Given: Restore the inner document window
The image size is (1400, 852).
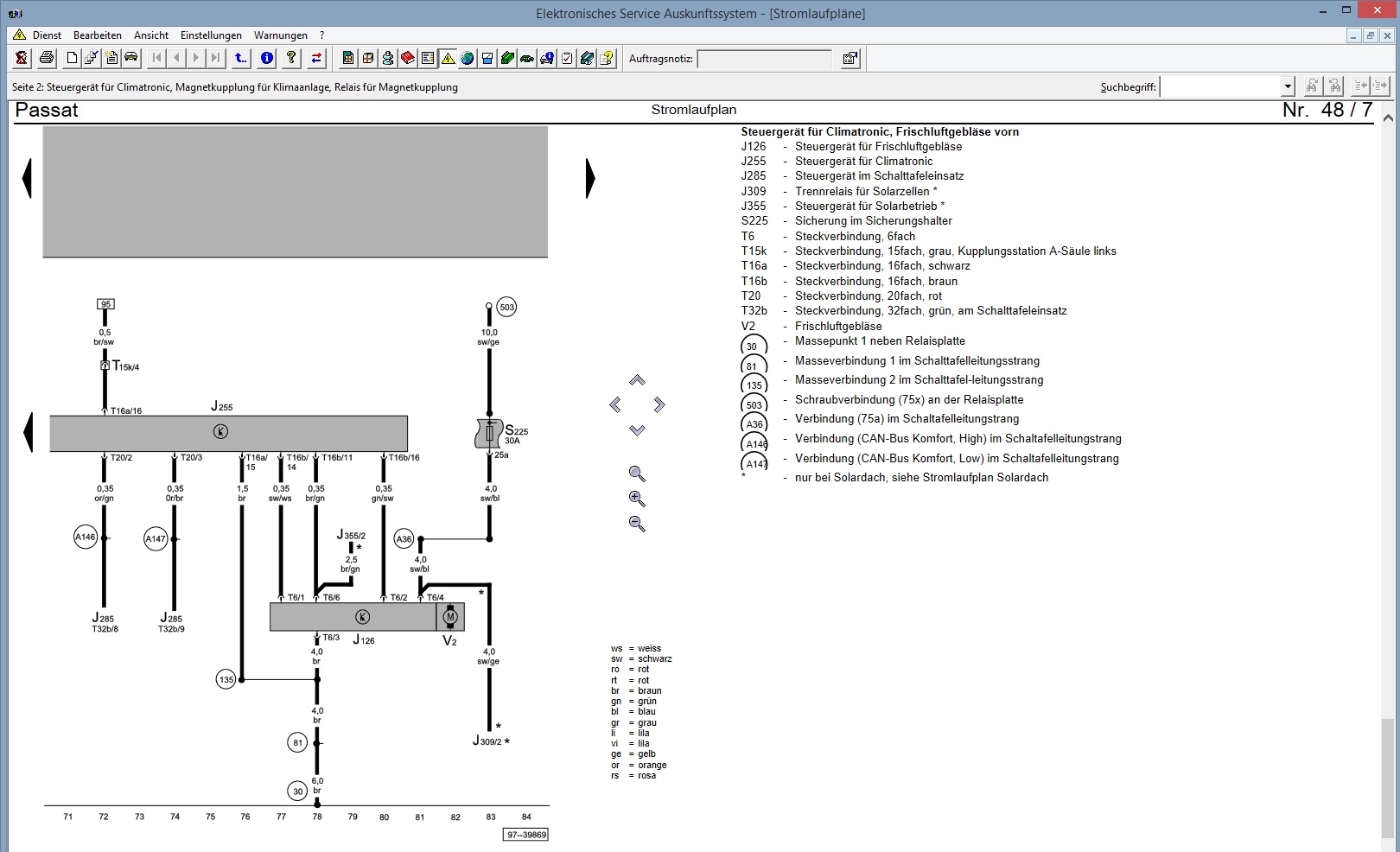Looking at the screenshot, I should [1370, 35].
